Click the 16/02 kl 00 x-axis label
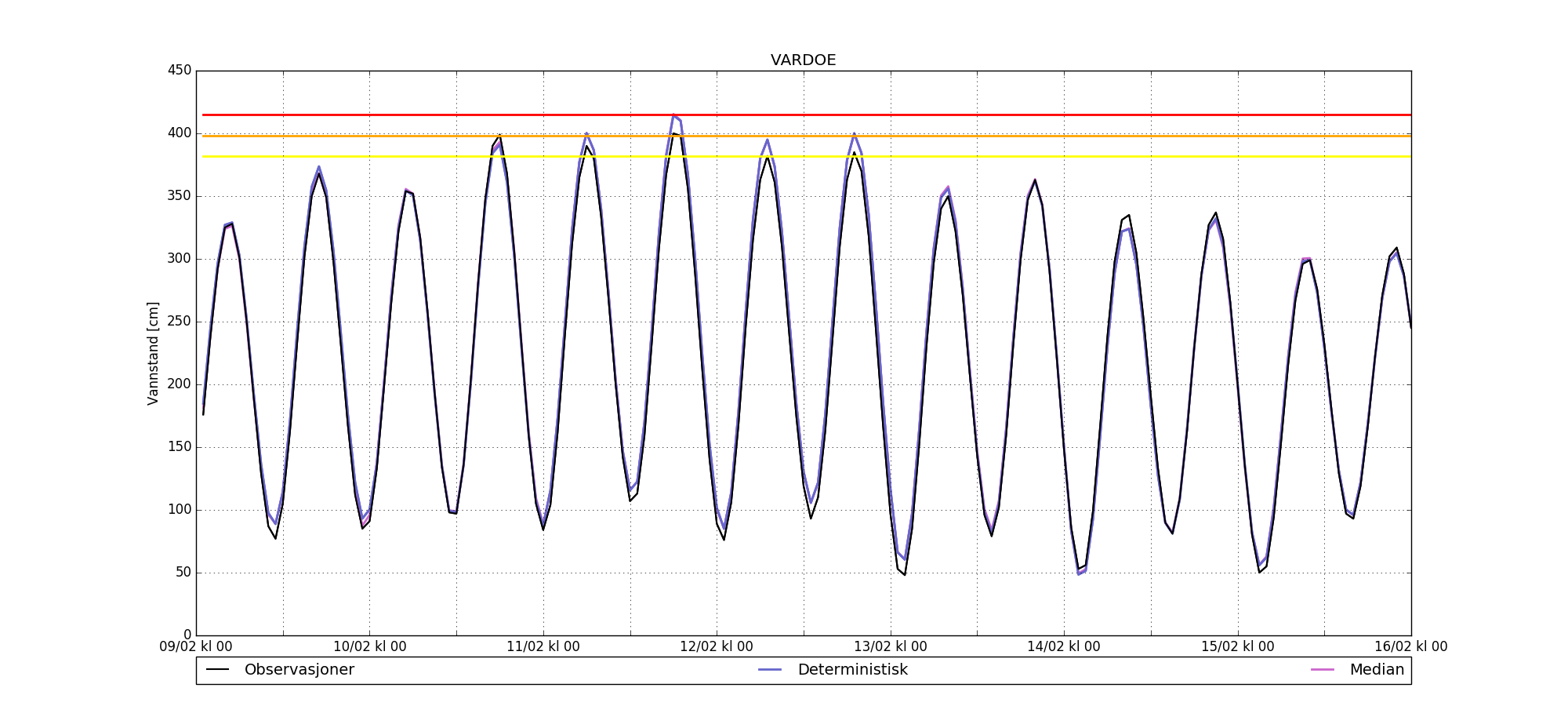The height and width of the screenshot is (706, 1568). 1411,647
